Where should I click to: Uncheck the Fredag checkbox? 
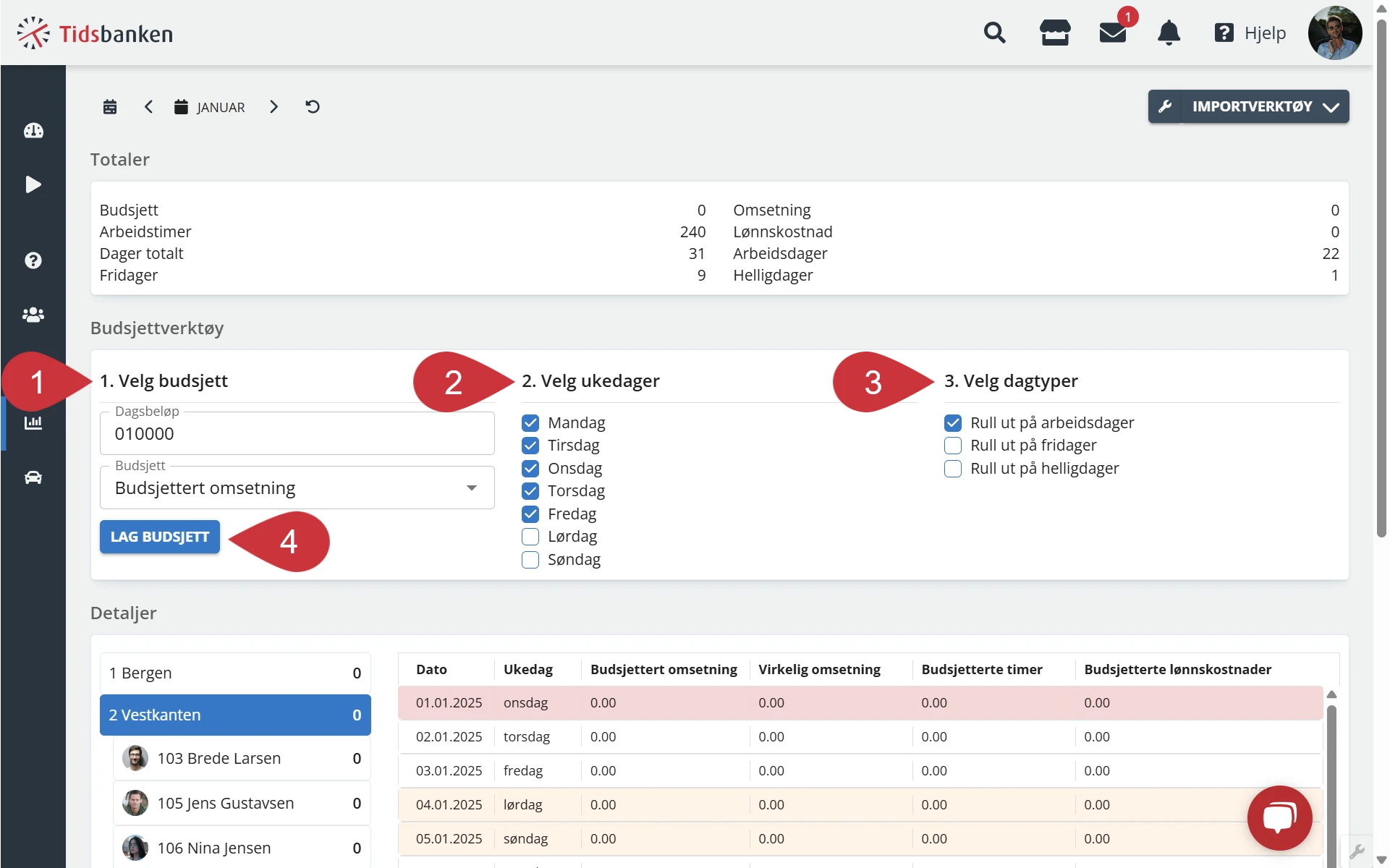coord(530,514)
